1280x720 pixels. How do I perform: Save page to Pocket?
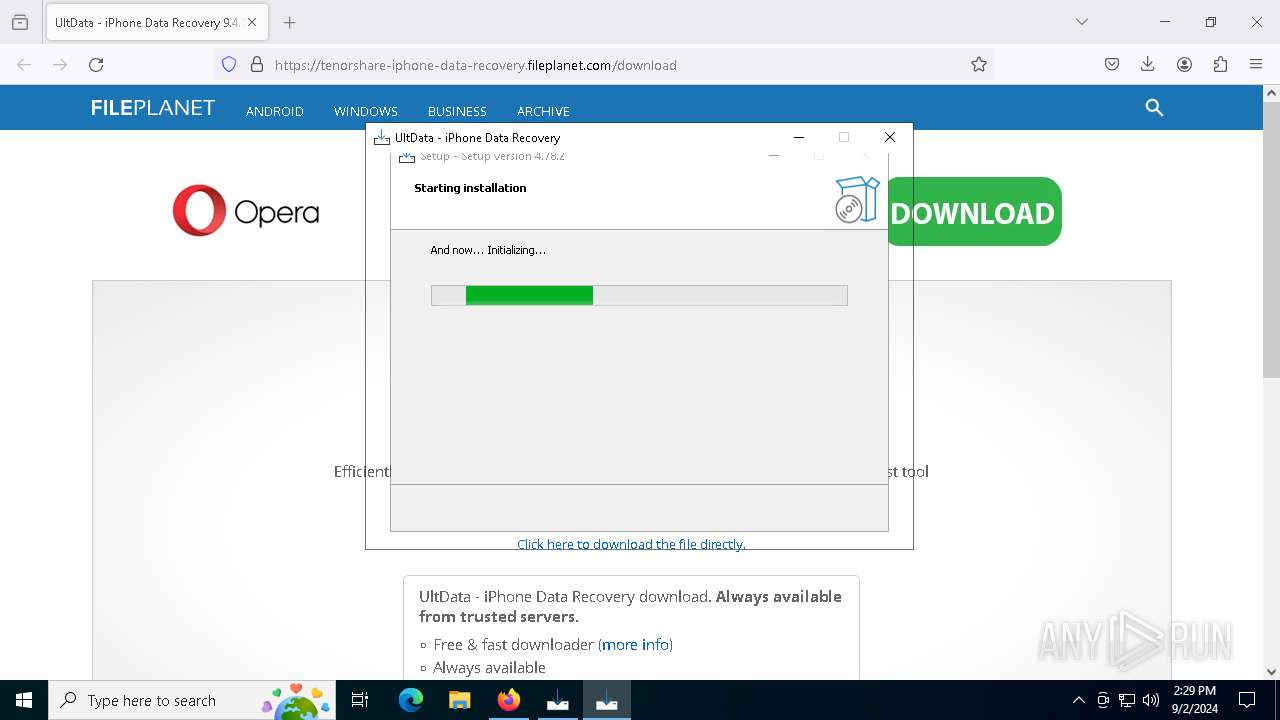click(x=1112, y=64)
